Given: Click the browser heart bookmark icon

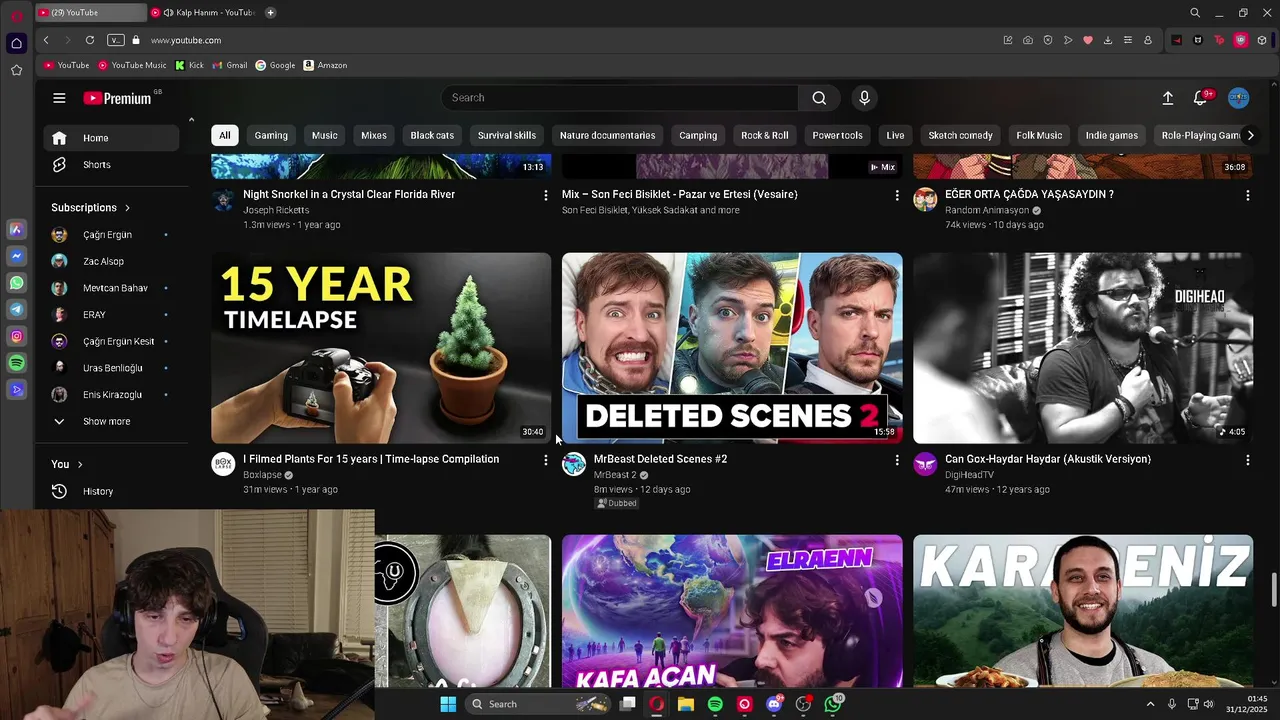Looking at the screenshot, I should 1088,40.
